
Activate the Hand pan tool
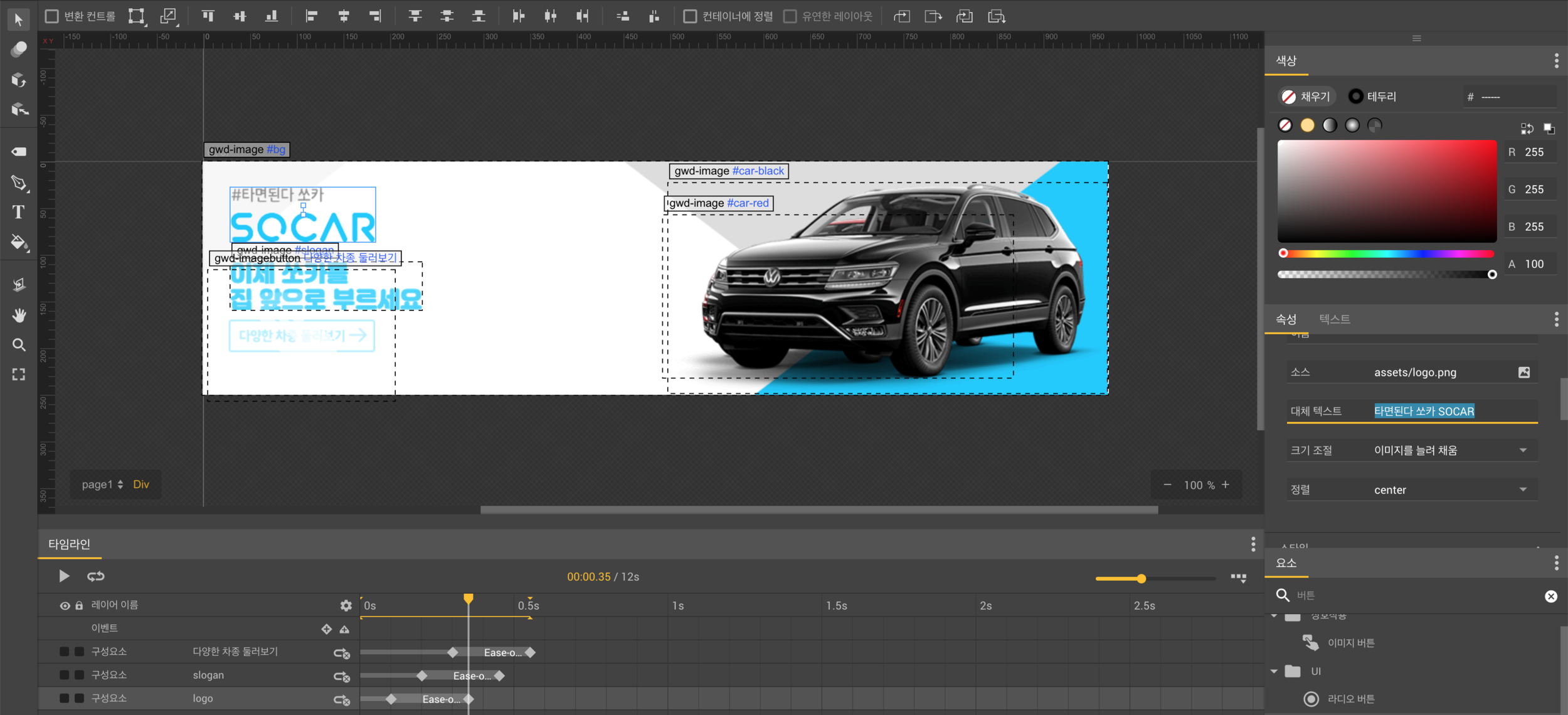tap(19, 315)
